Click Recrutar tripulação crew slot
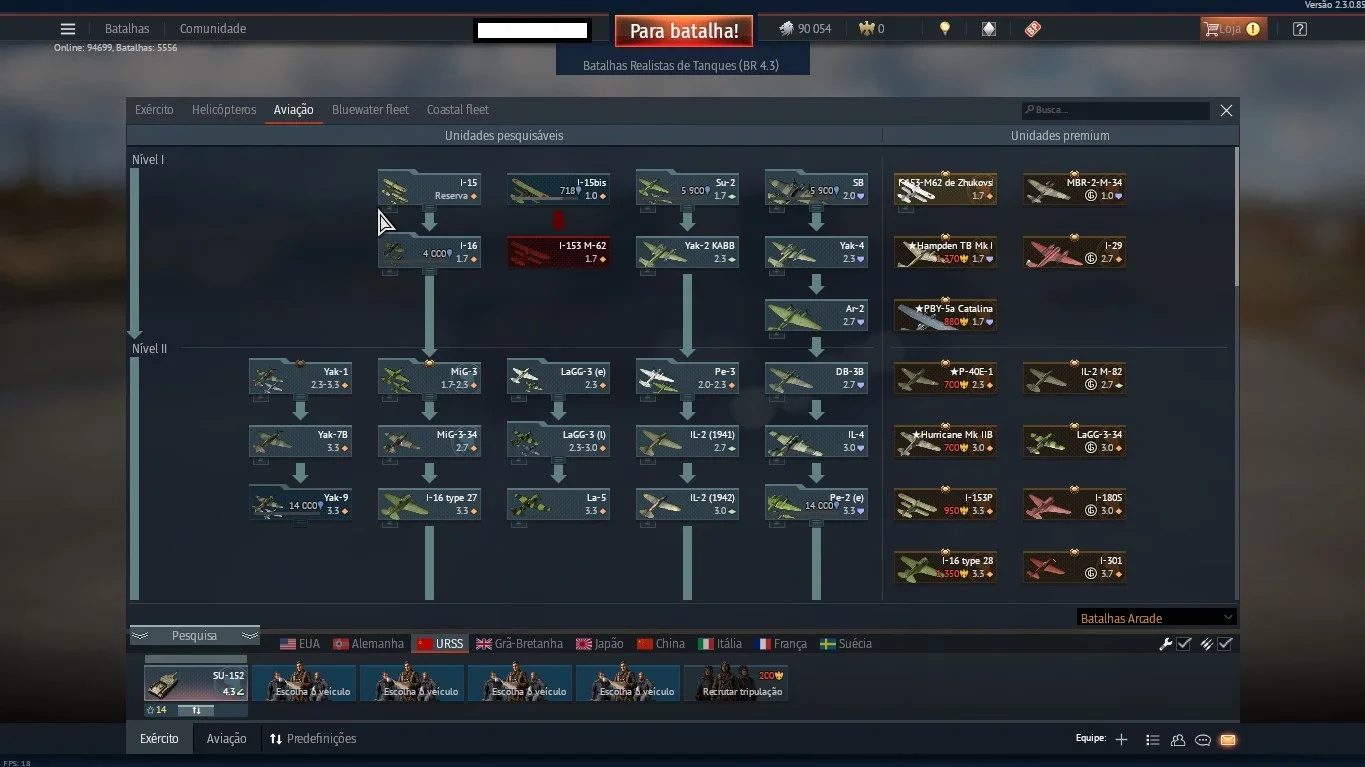This screenshot has height=767, width=1365. click(x=736, y=683)
